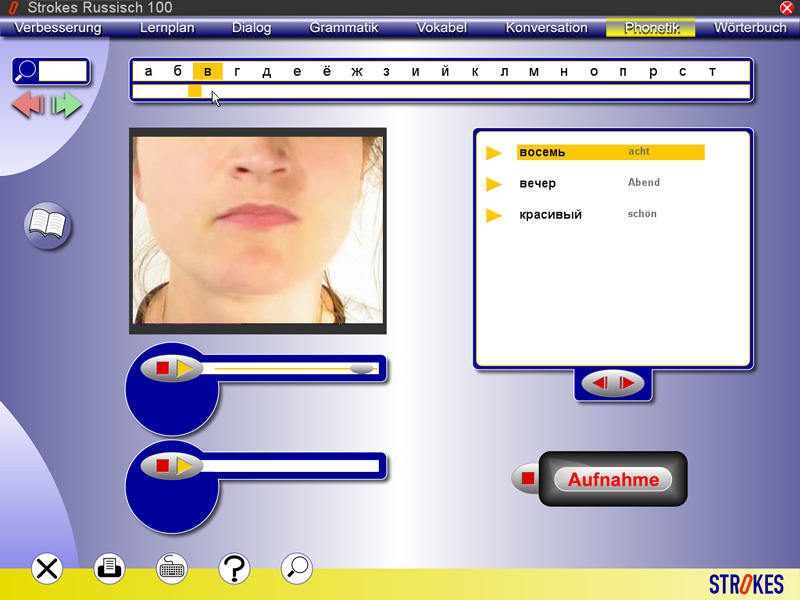Select the letter с

pos(683,71)
